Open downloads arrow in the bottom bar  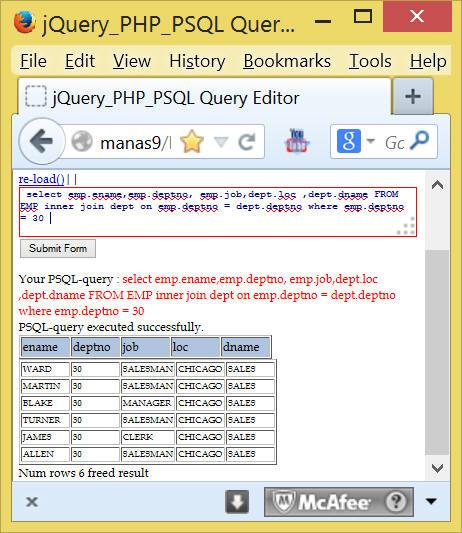[x=237, y=502]
